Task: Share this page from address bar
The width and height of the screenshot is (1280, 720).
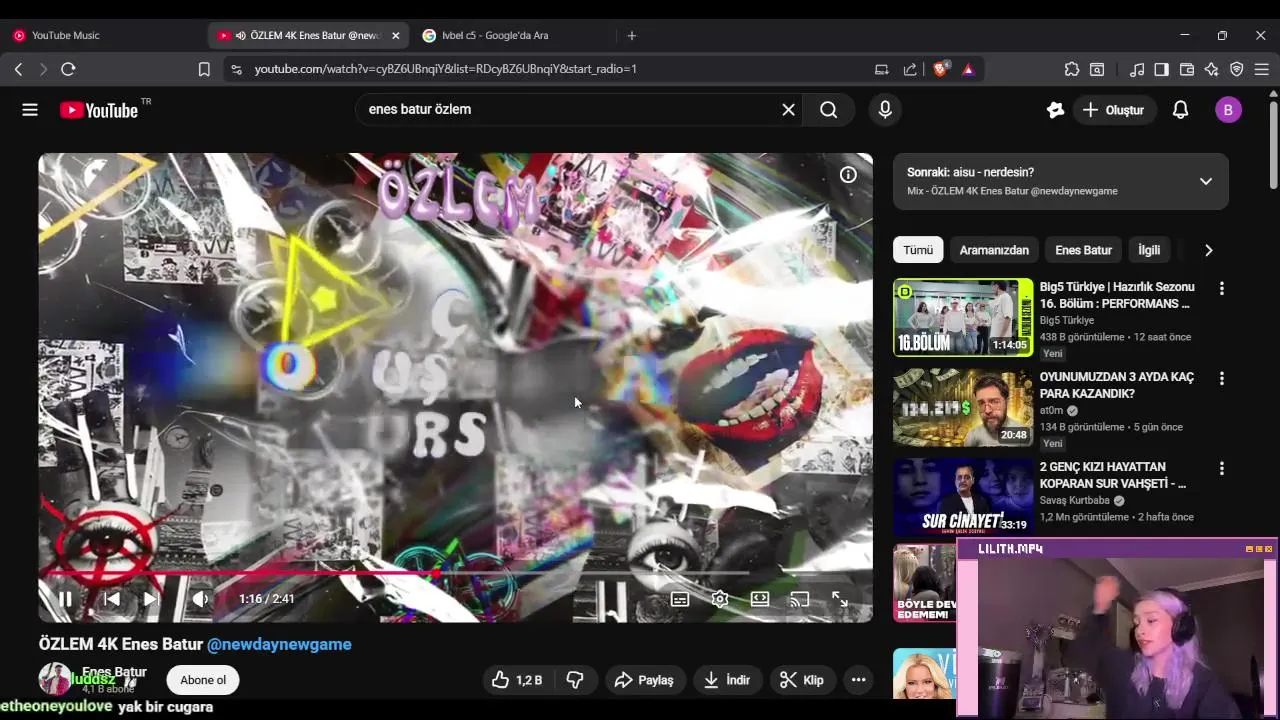Action: pyautogui.click(x=910, y=69)
